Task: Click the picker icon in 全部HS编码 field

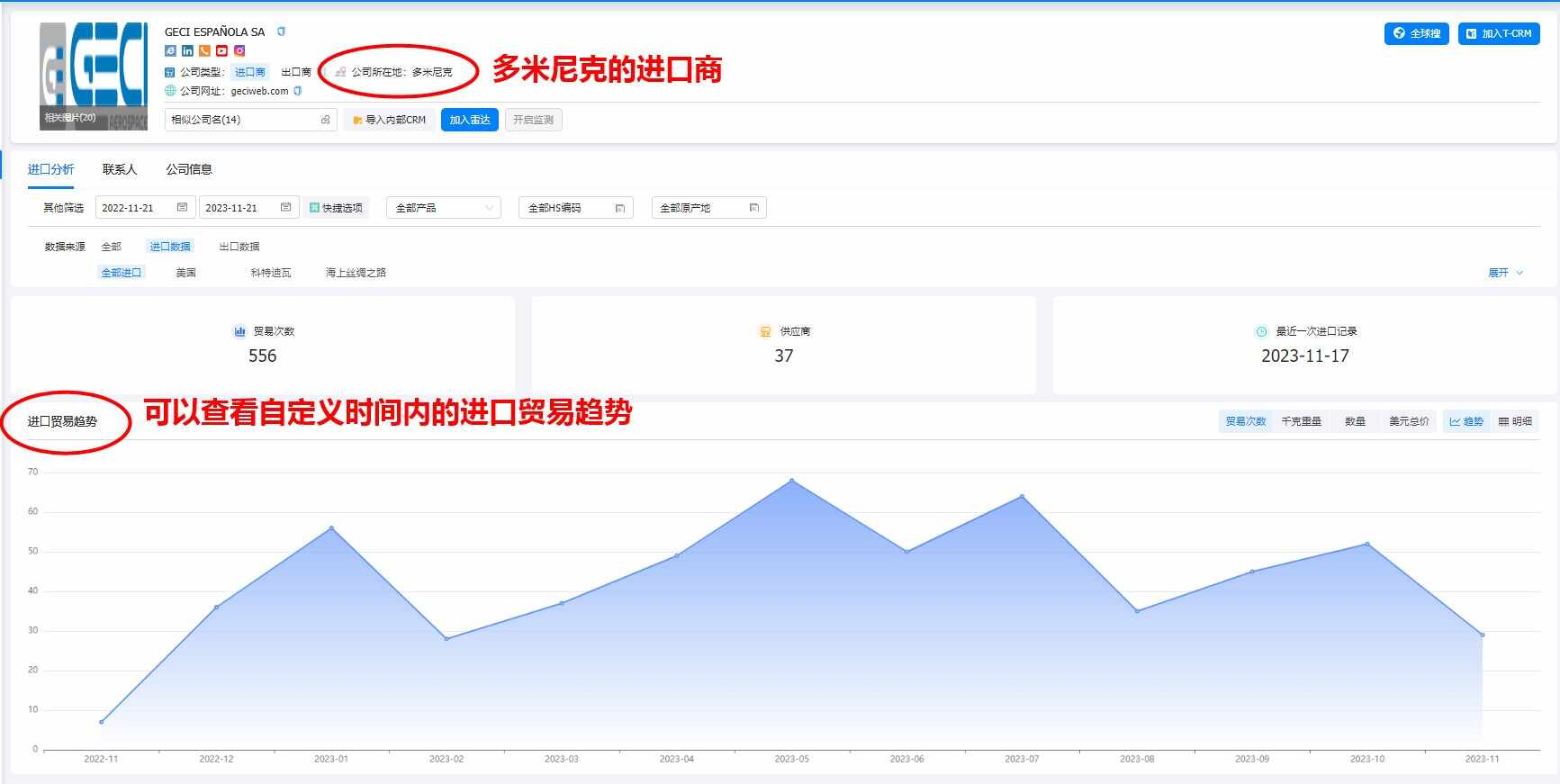Action: pyautogui.click(x=620, y=208)
